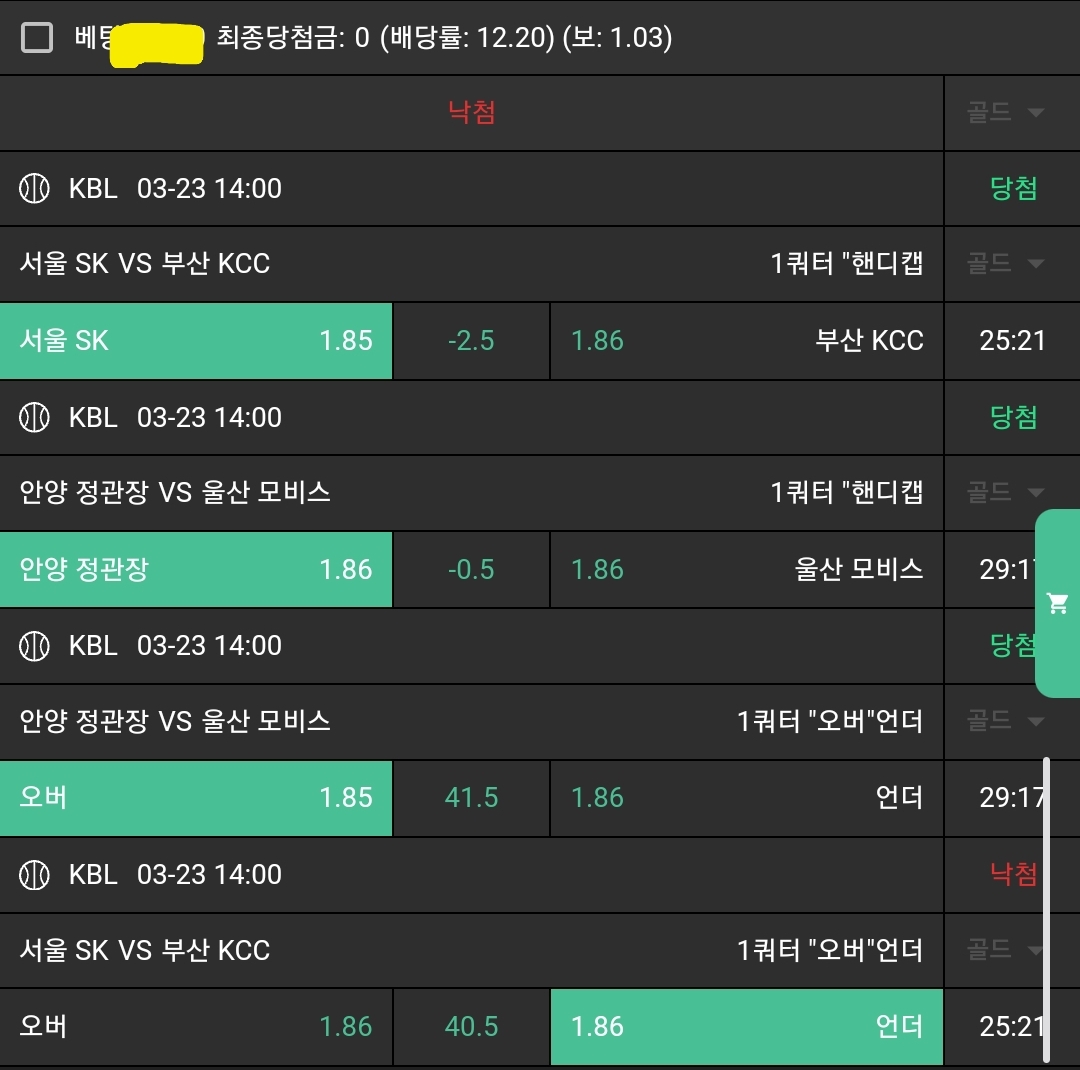The image size is (1080, 1070).
Task: Pick 언더 option for 40.5 line
Action: [x=746, y=1026]
